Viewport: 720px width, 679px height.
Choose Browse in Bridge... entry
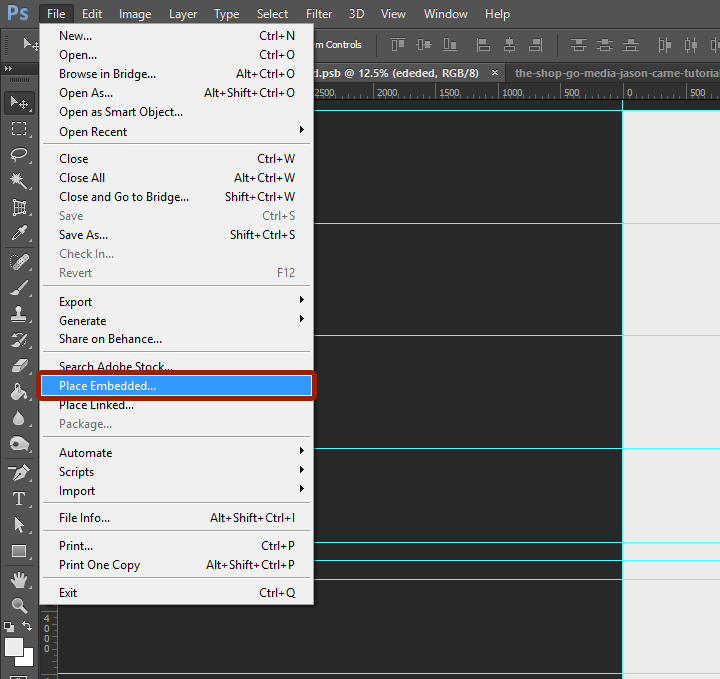[176, 74]
